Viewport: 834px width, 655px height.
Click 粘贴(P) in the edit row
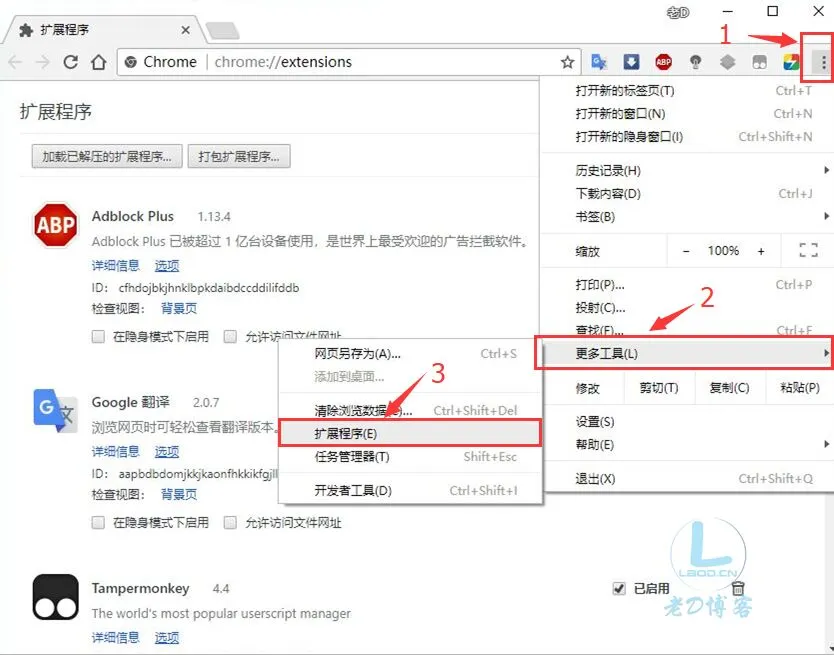pos(799,387)
